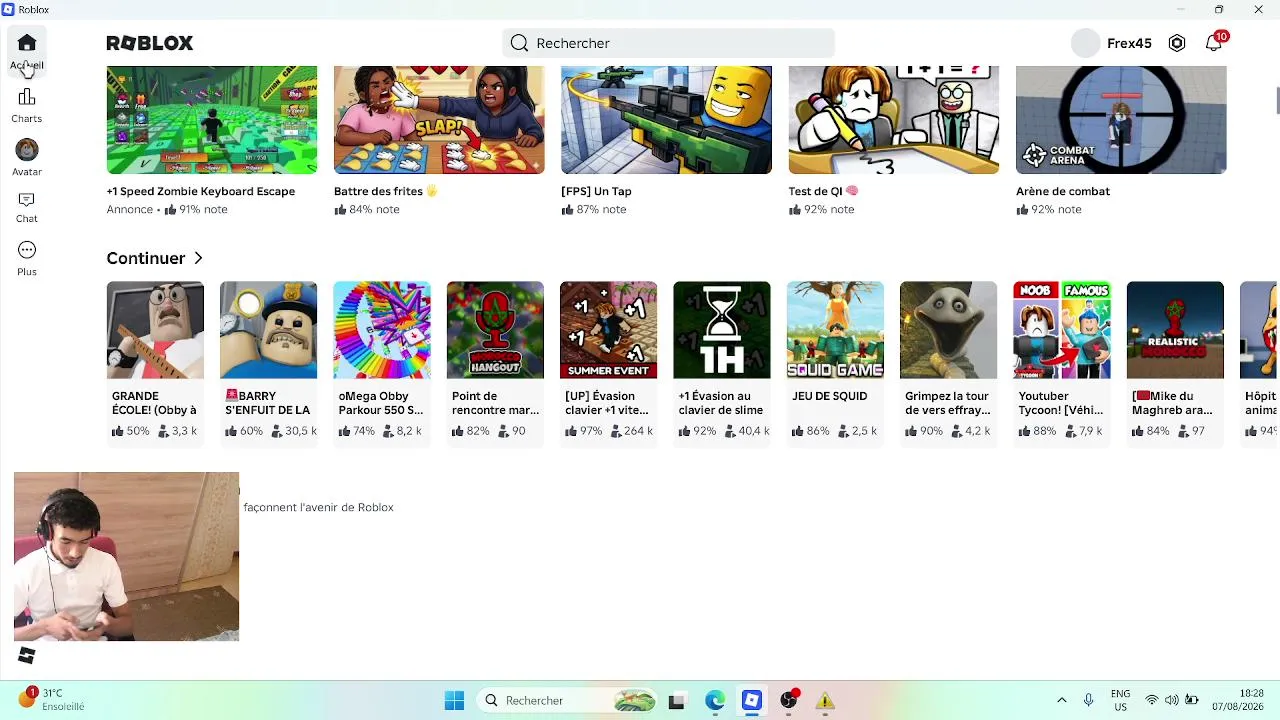Click 'façonnent l'avenir de Roblox' text
This screenshot has height=720, width=1280.
coord(318,507)
